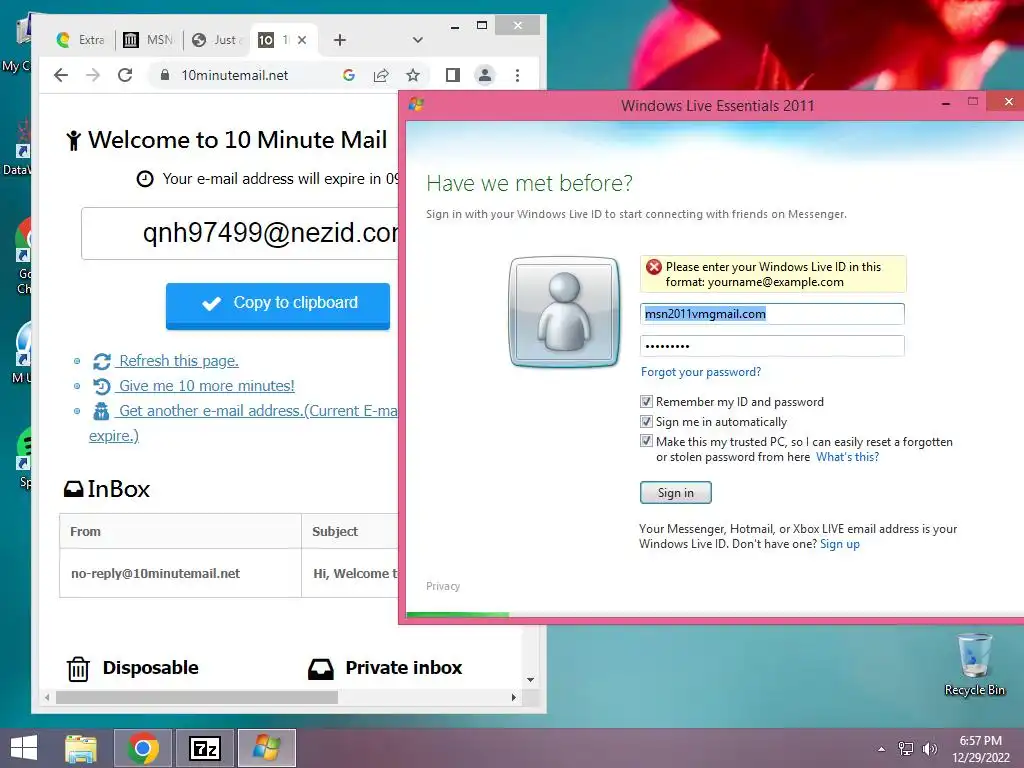Click the password field in Live Essentials
Screen dimensions: 1024x768
coord(772,346)
